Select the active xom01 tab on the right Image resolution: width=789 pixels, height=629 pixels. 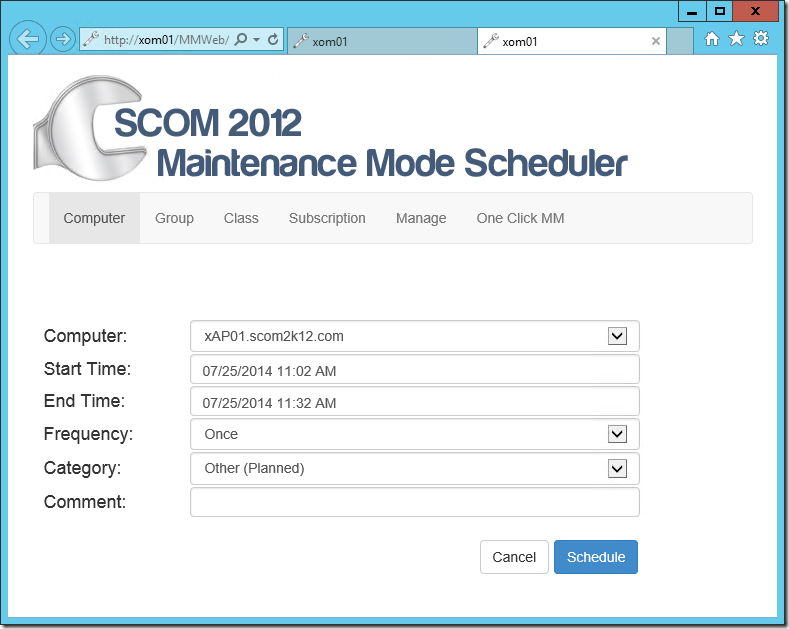572,41
